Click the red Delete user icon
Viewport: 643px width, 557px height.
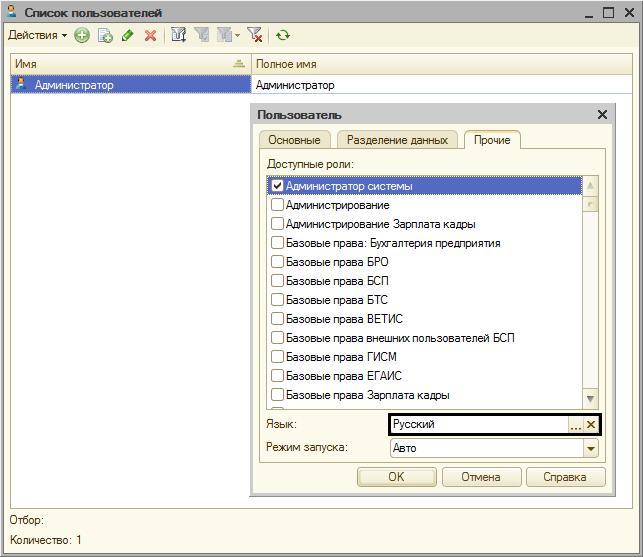click(x=150, y=35)
